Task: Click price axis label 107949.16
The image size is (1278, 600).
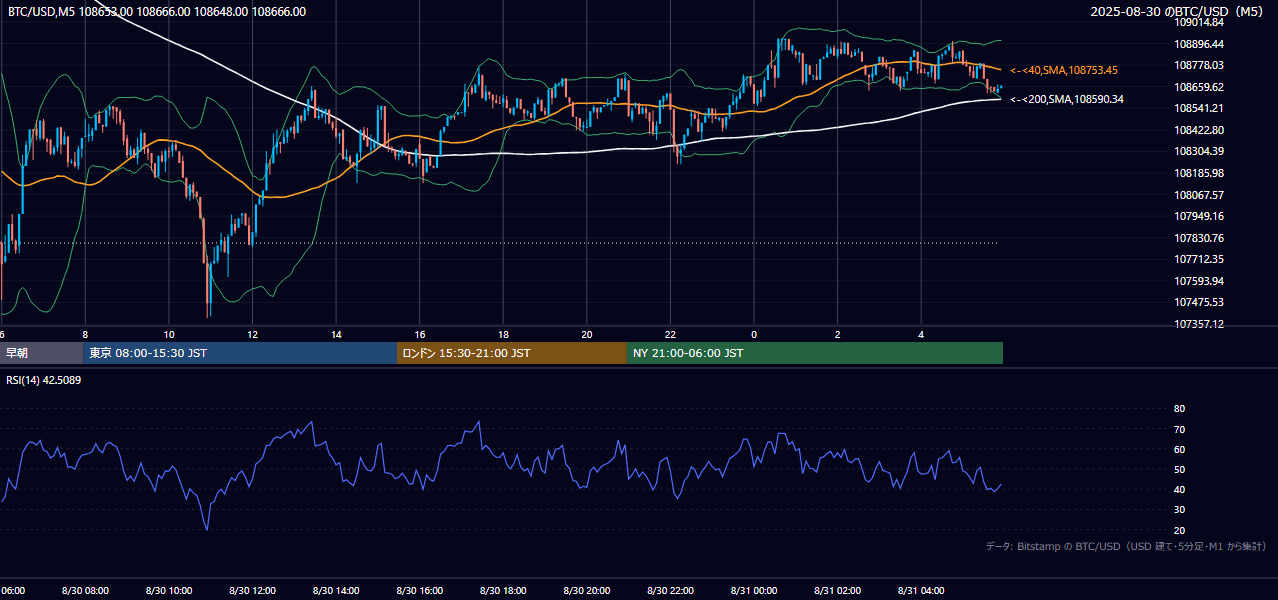Action: pyautogui.click(x=1200, y=216)
